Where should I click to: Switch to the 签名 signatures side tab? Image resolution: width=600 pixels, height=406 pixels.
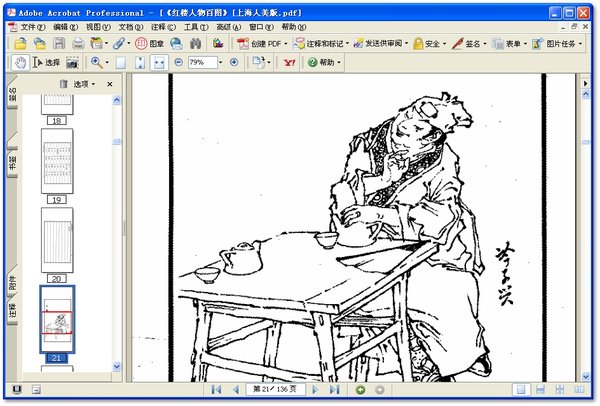coord(12,92)
